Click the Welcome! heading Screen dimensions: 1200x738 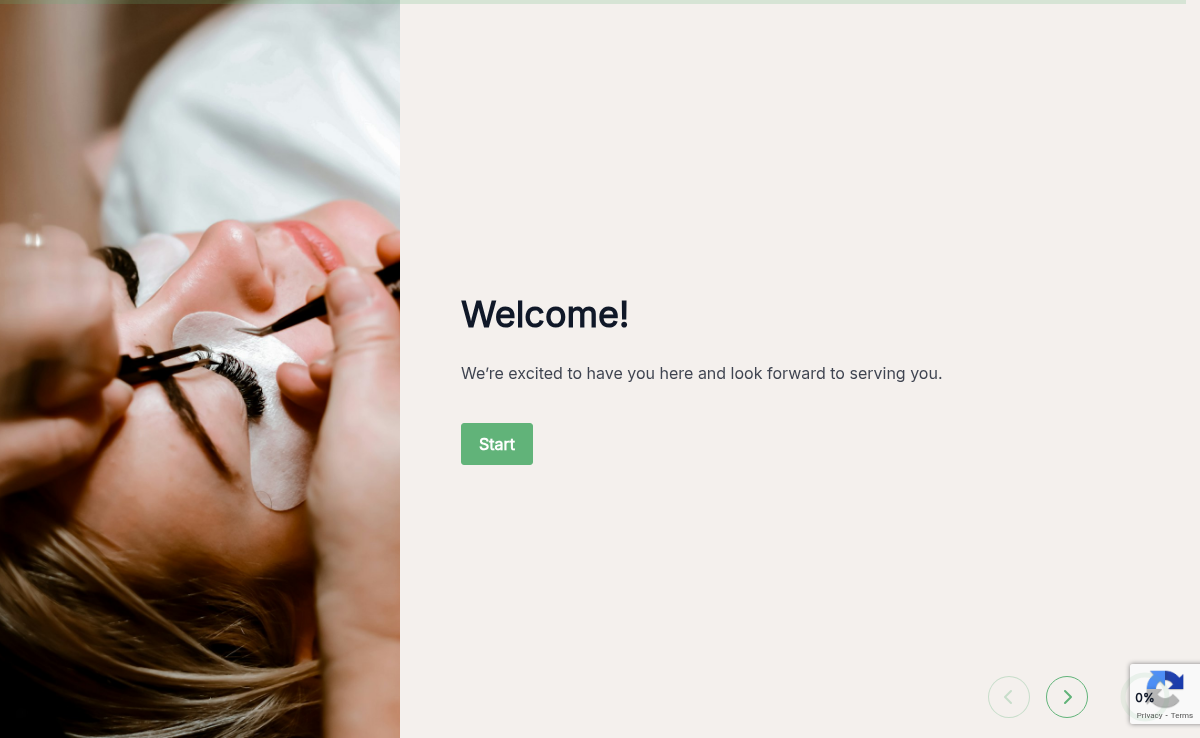[545, 314]
